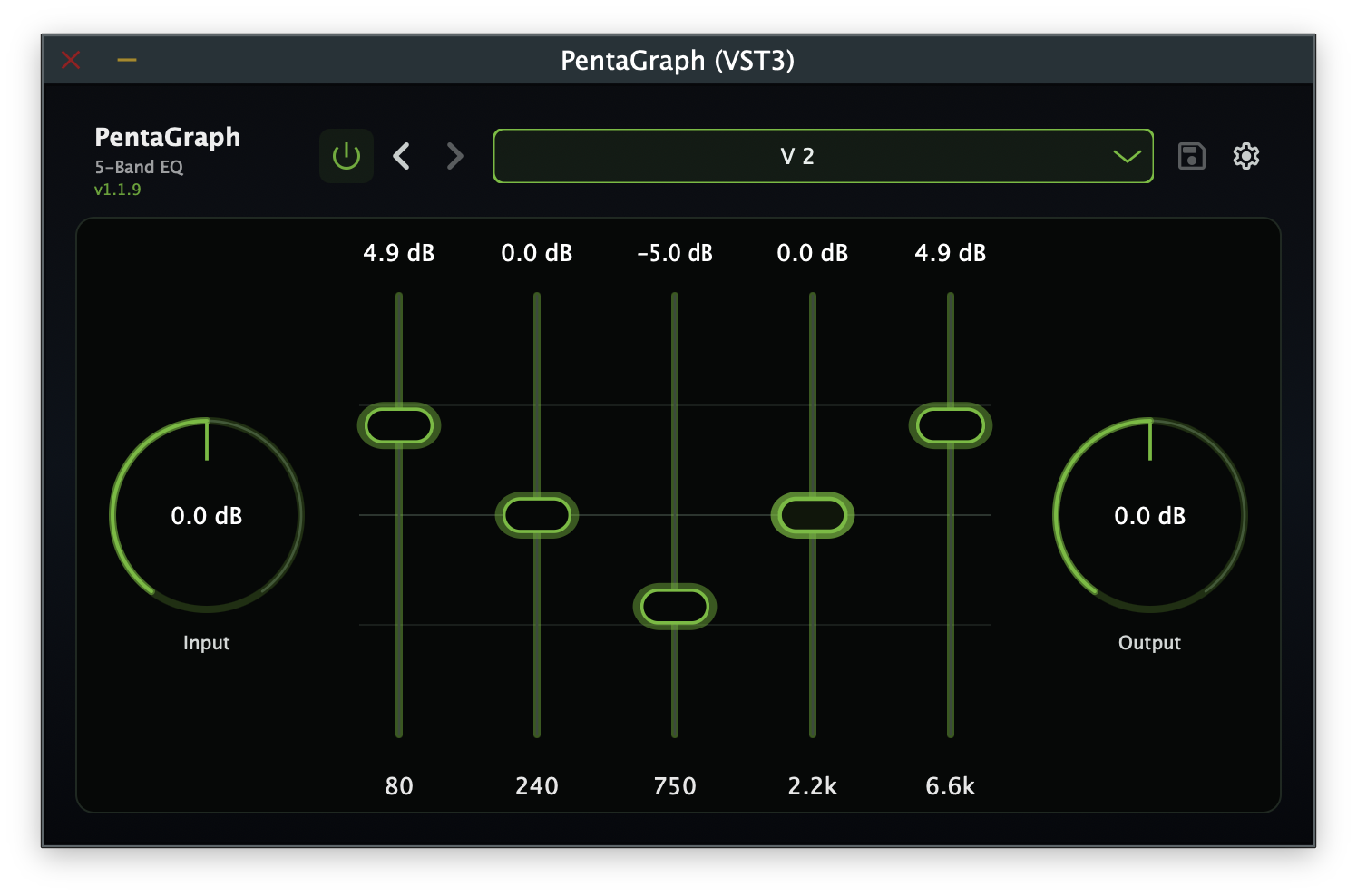Click the v1.1.9 version label
1357x896 pixels.
119,190
